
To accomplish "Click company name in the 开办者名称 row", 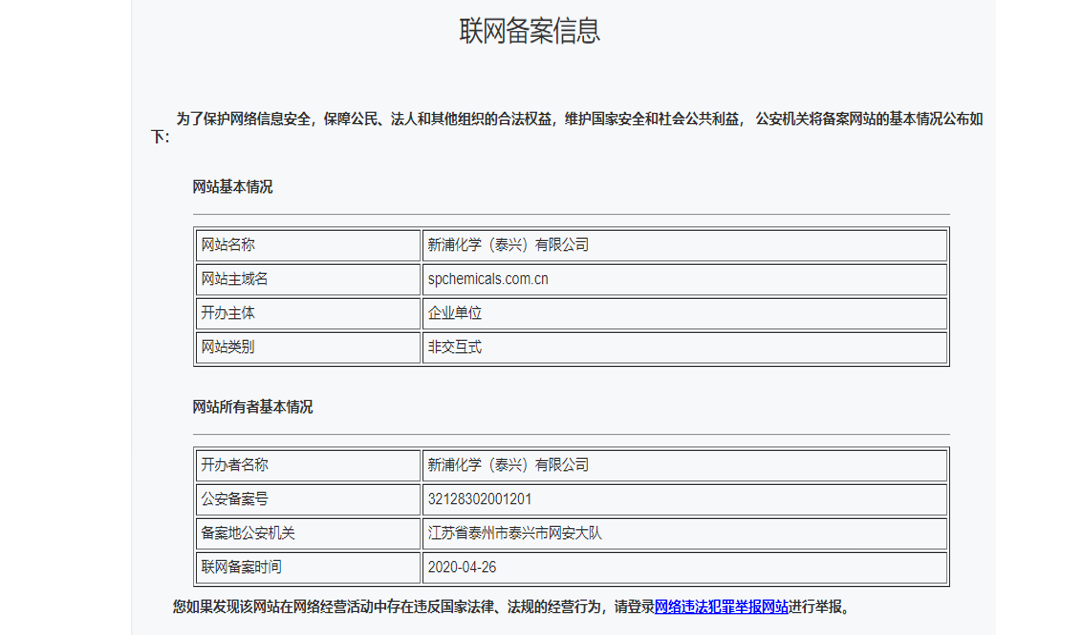I will (x=508, y=464).
